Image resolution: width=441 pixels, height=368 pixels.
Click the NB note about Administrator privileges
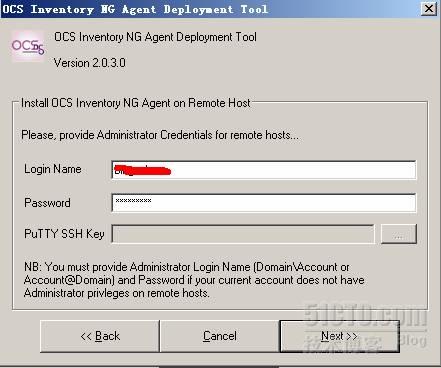(x=194, y=280)
